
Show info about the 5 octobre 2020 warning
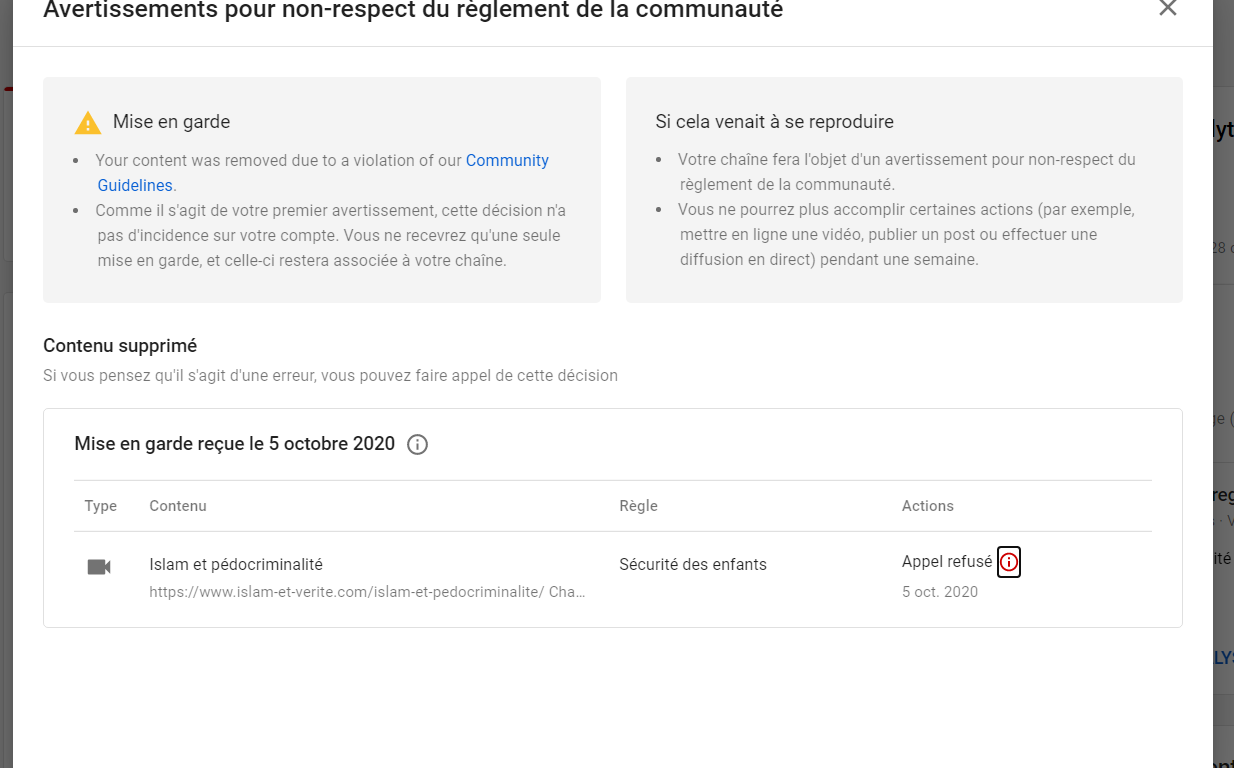[x=418, y=444]
